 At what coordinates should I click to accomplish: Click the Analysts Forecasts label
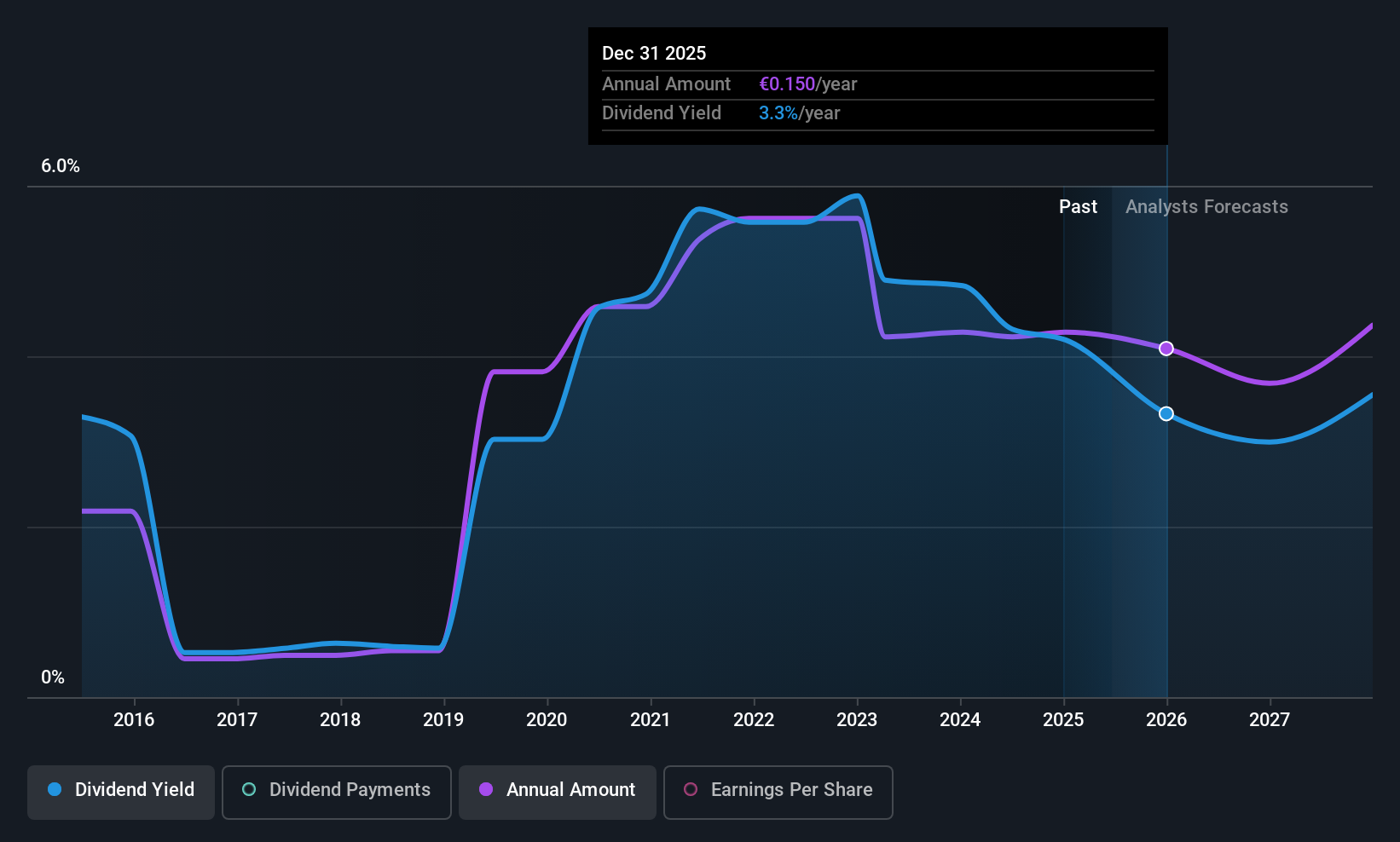1206,207
